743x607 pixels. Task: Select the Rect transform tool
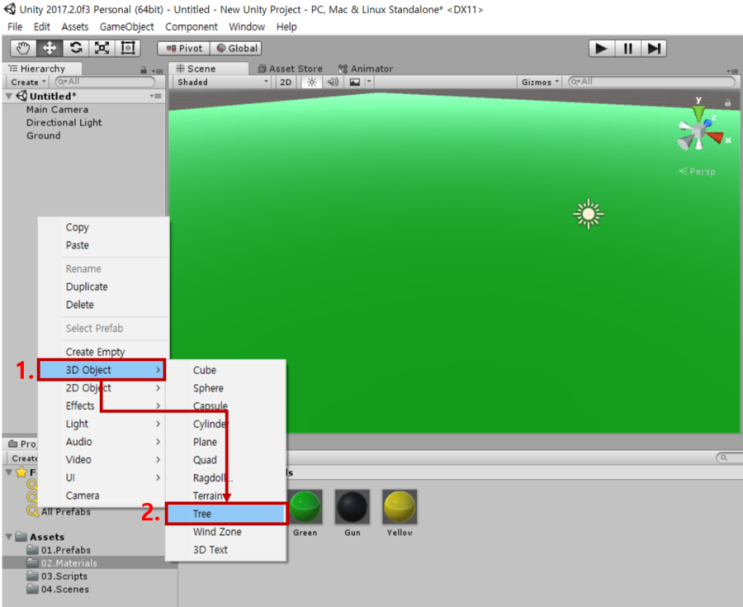(x=127, y=48)
